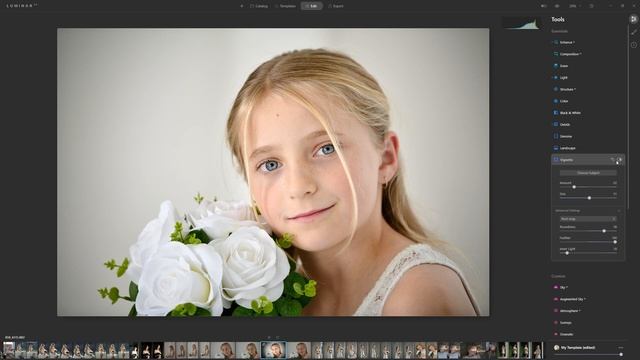Screen dimensions: 640x360
Task: Open the Atmosphere AI tool
Action: click(x=568, y=311)
